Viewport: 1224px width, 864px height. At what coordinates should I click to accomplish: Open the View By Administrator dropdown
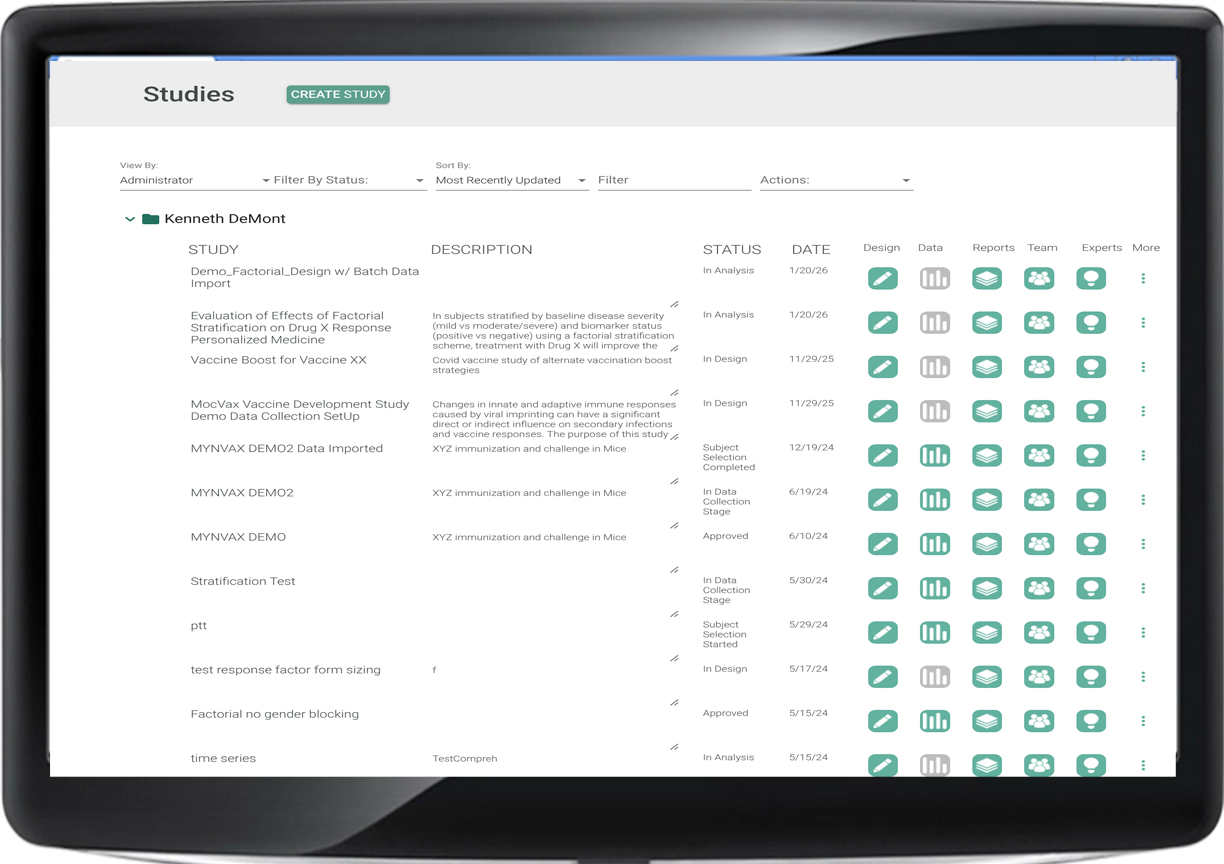(194, 181)
